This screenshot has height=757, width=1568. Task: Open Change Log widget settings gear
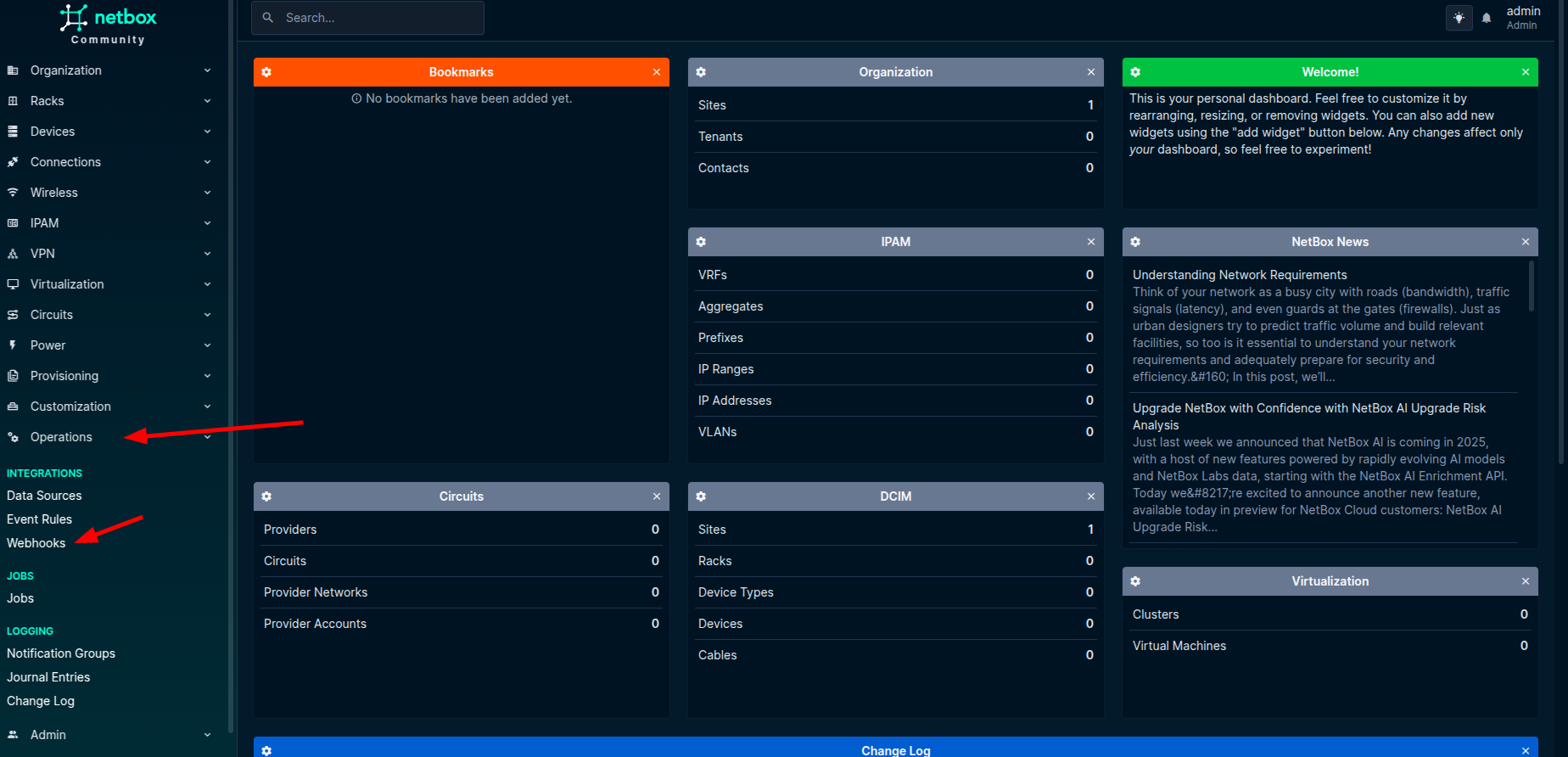(x=266, y=751)
